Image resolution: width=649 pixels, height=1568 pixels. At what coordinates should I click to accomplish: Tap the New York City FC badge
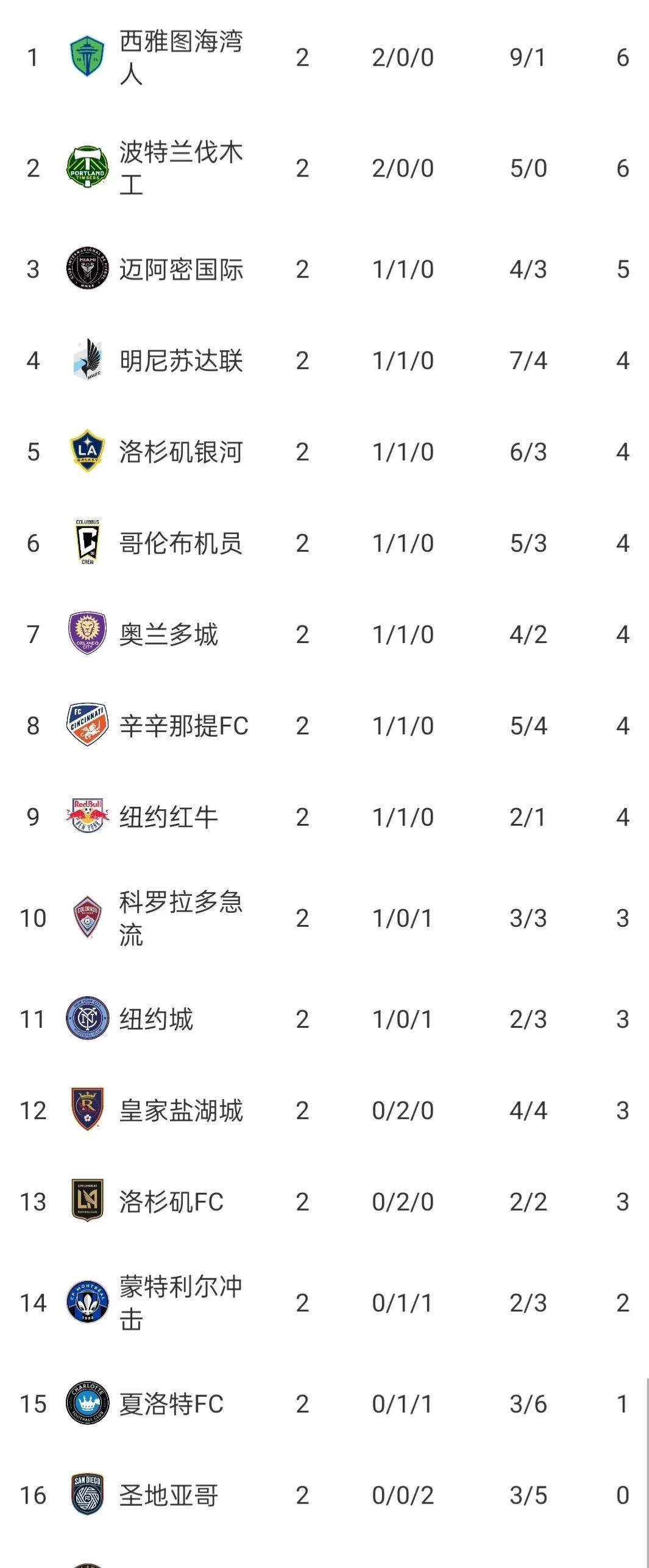(87, 1019)
